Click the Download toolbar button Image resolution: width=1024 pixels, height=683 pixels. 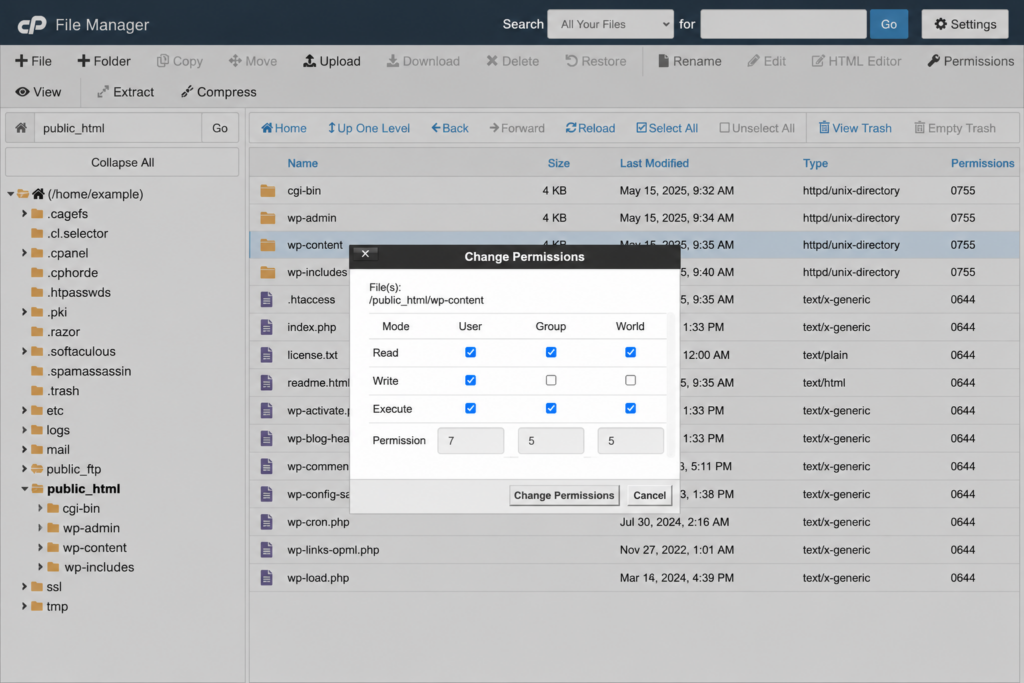point(423,61)
